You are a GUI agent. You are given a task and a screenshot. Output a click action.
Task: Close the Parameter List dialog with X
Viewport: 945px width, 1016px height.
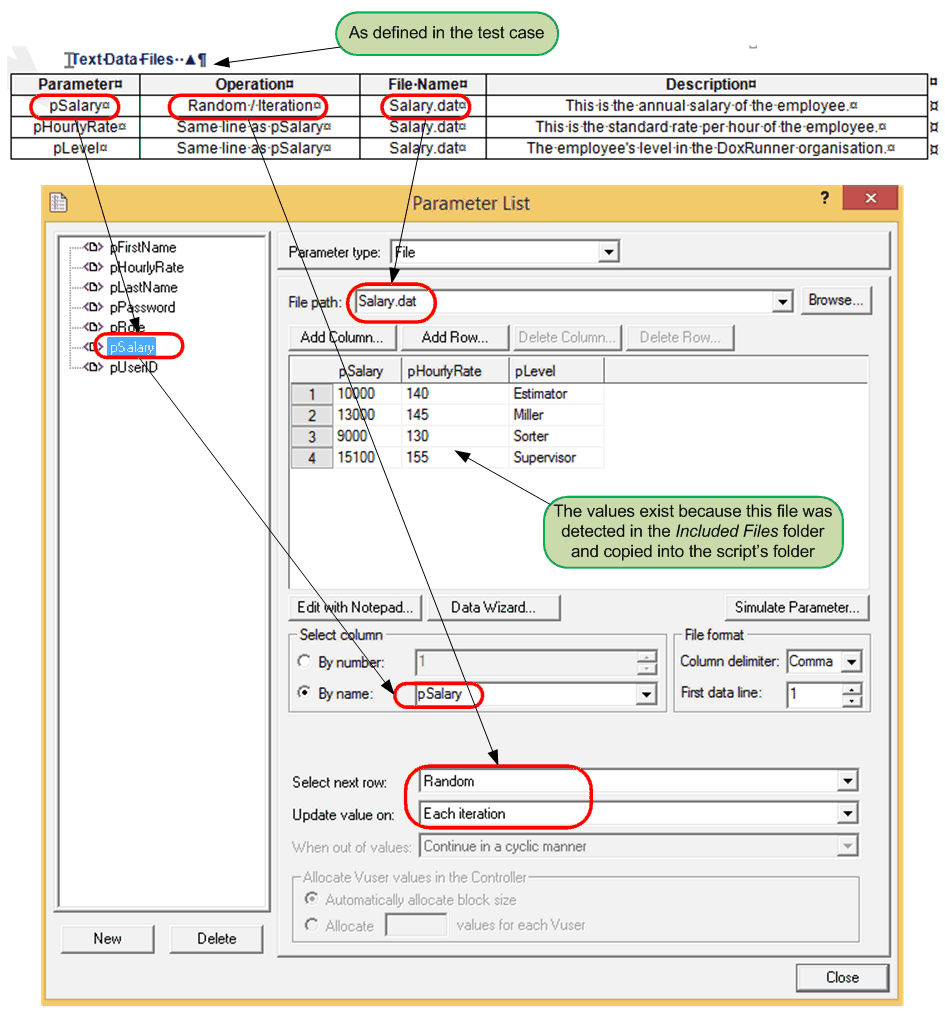point(870,198)
